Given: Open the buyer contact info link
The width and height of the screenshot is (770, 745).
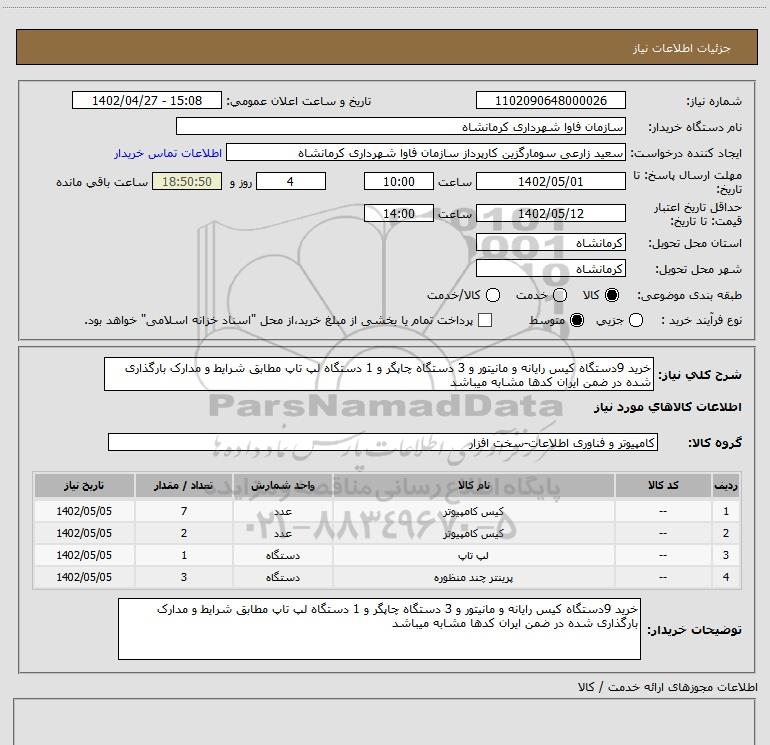Looking at the screenshot, I should pyautogui.click(x=168, y=153).
